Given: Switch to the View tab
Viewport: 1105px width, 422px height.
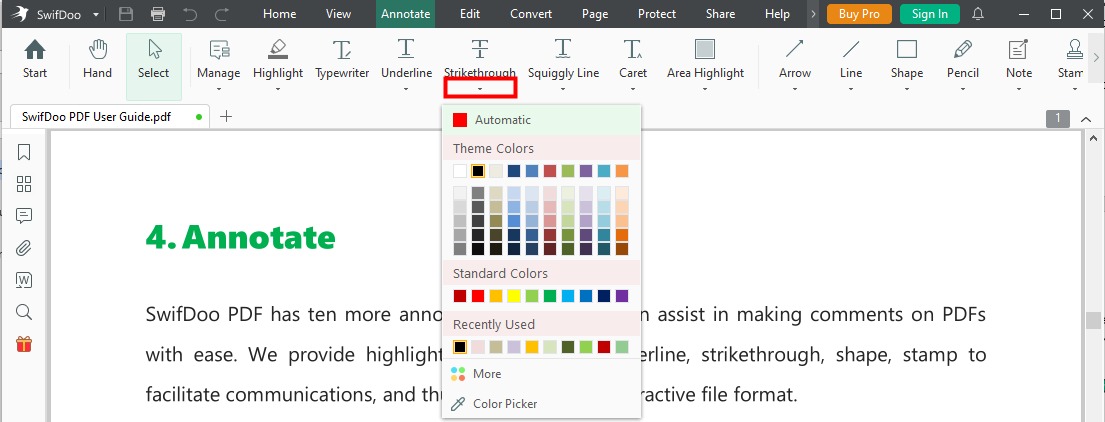Looking at the screenshot, I should pyautogui.click(x=338, y=14).
